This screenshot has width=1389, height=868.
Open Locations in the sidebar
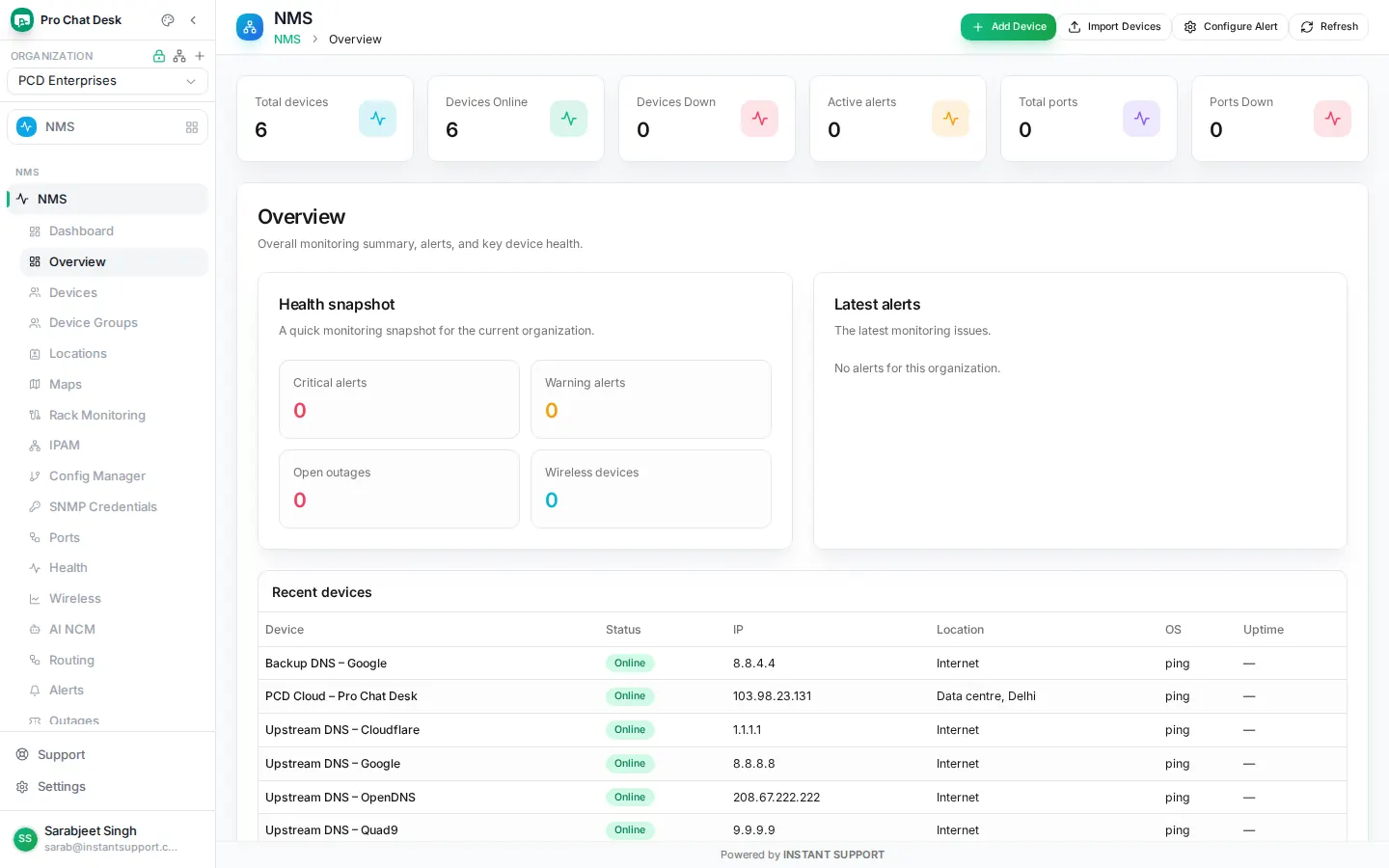[114, 354]
